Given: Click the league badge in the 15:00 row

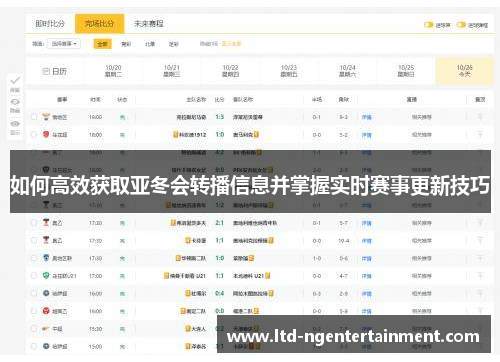Looking at the screenshot, I should [x=46, y=346].
